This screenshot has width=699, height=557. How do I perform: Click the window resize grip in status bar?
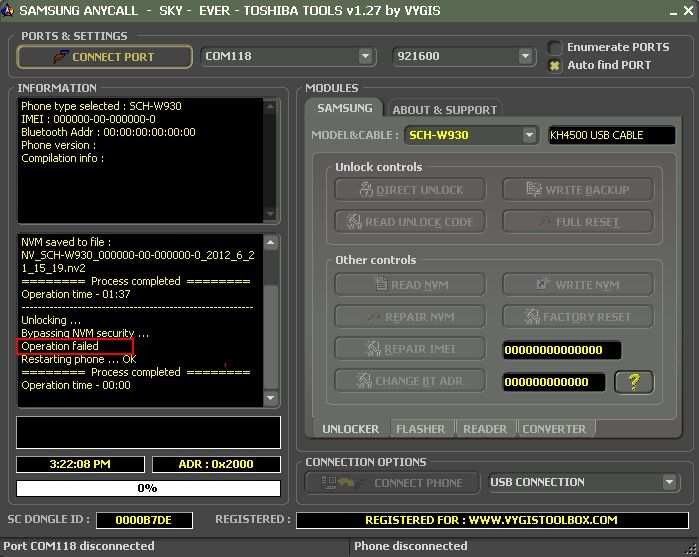691,549
